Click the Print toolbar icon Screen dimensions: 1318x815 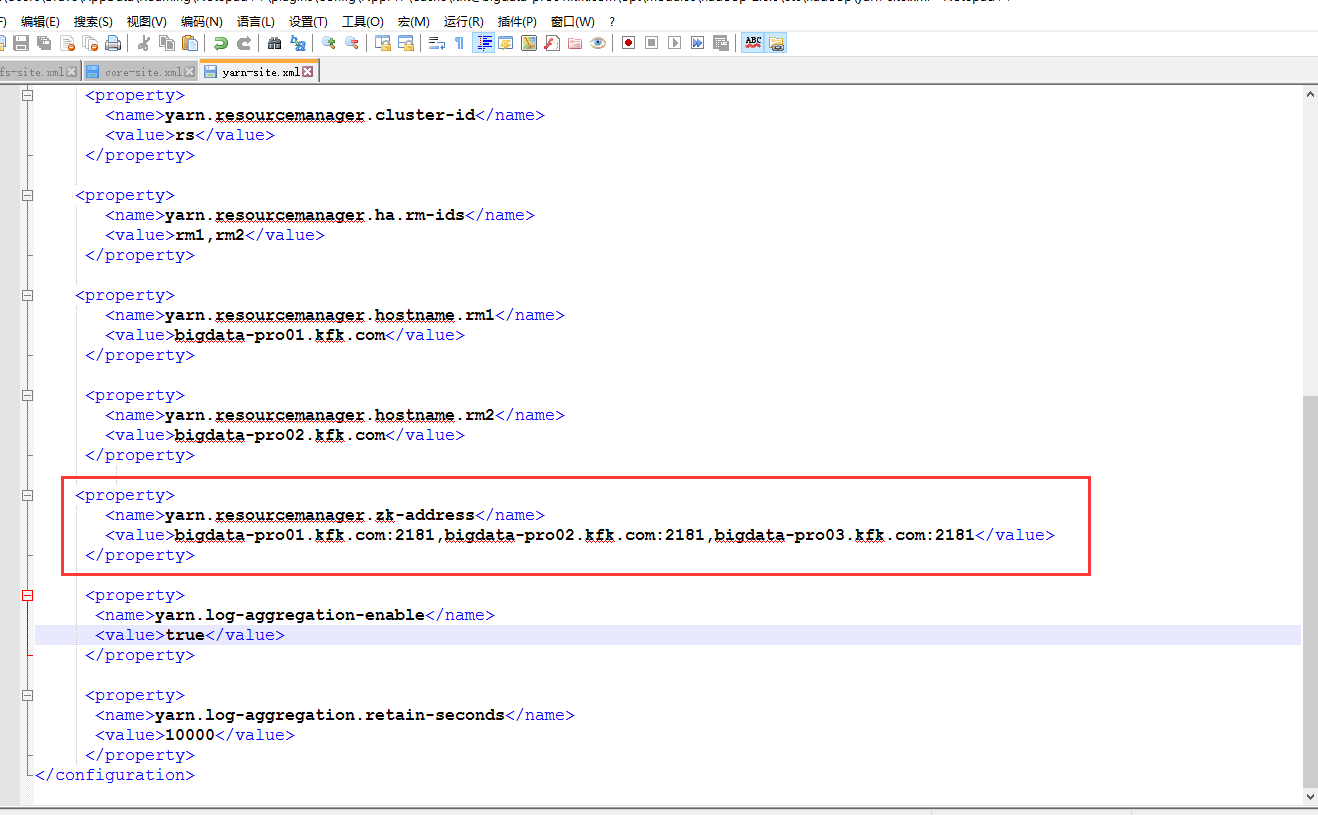coord(113,43)
